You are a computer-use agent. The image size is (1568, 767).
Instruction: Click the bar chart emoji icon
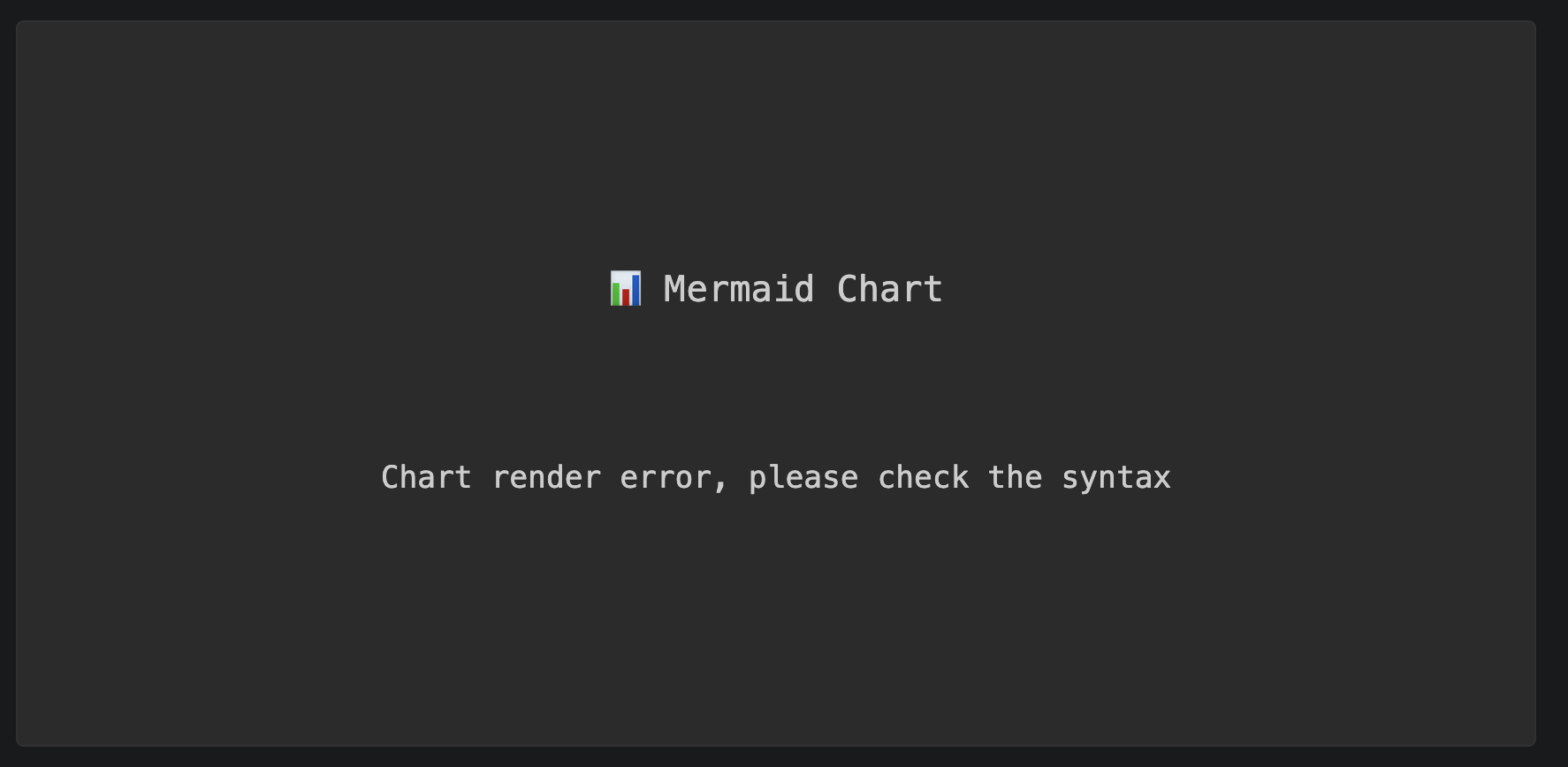(x=626, y=289)
